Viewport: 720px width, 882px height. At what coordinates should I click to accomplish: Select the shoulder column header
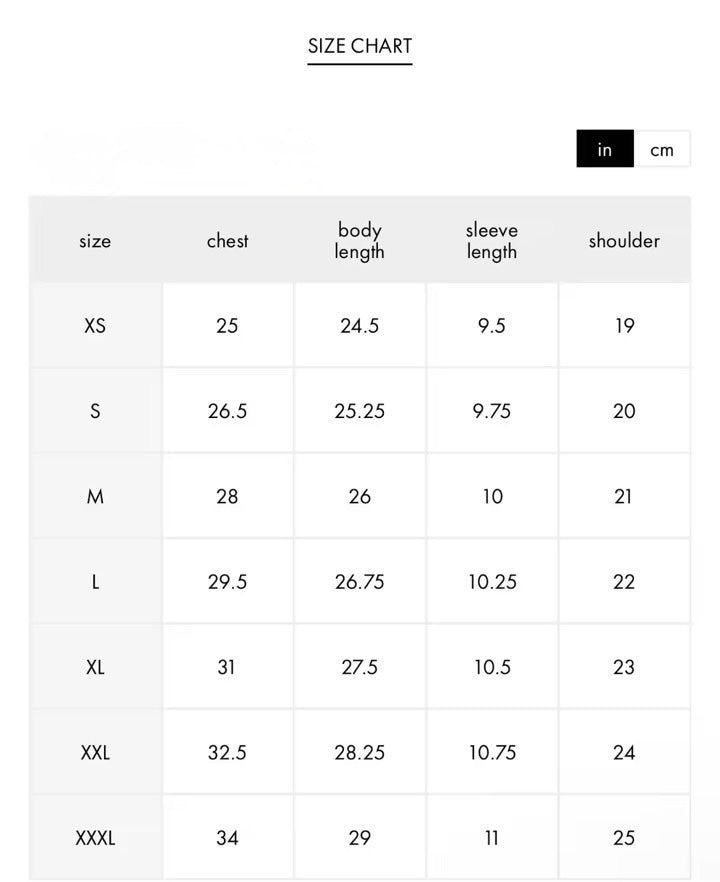[624, 241]
